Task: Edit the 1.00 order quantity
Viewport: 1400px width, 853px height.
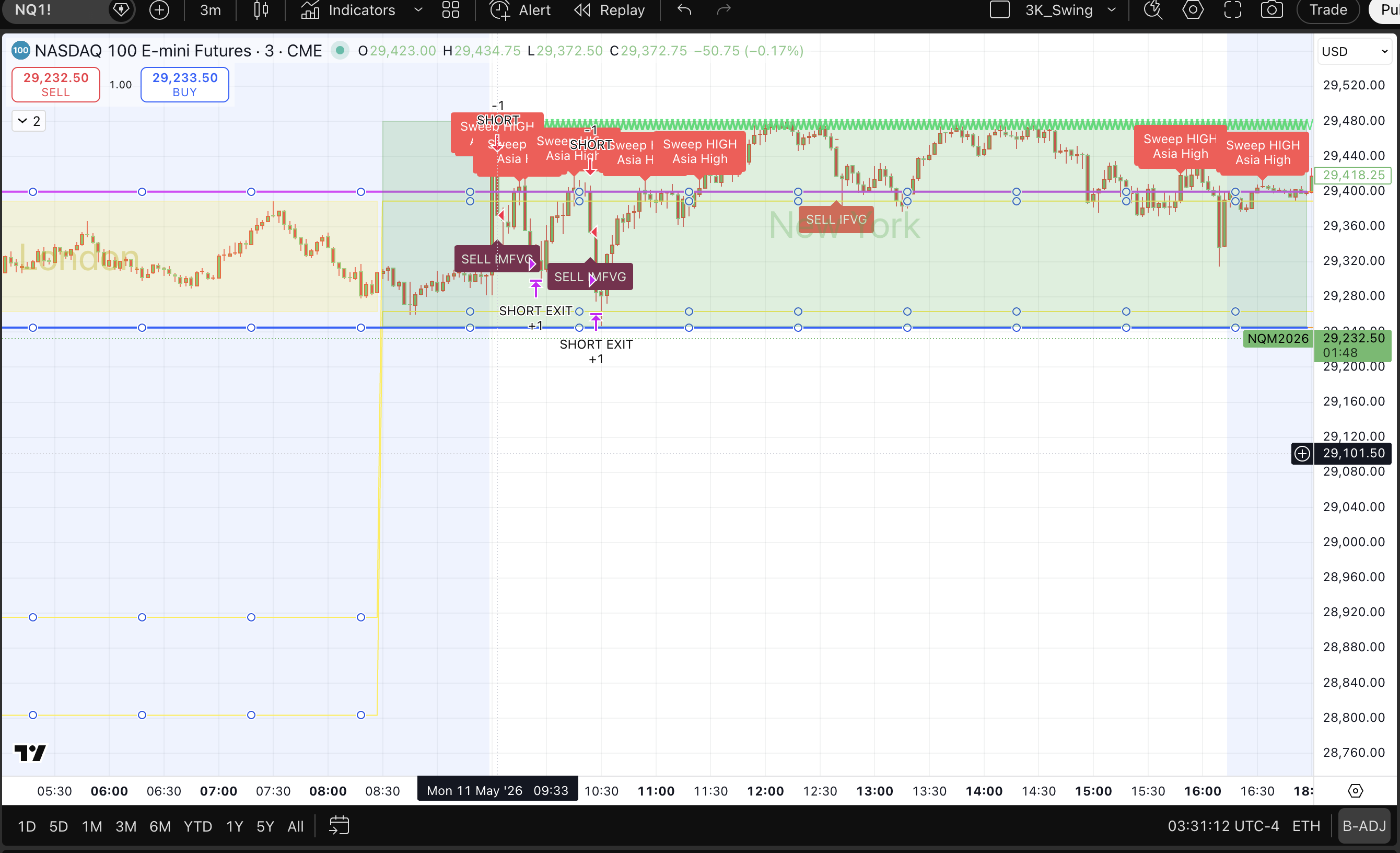Action: click(121, 85)
